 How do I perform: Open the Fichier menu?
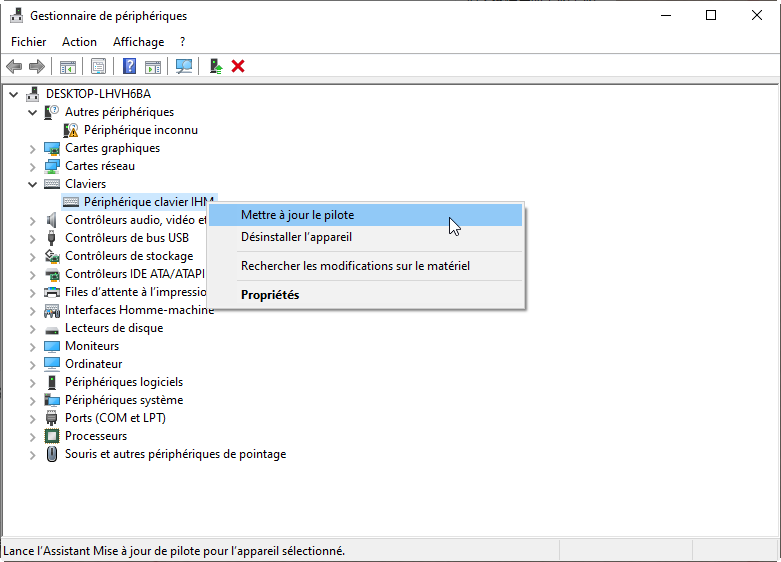coord(28,42)
